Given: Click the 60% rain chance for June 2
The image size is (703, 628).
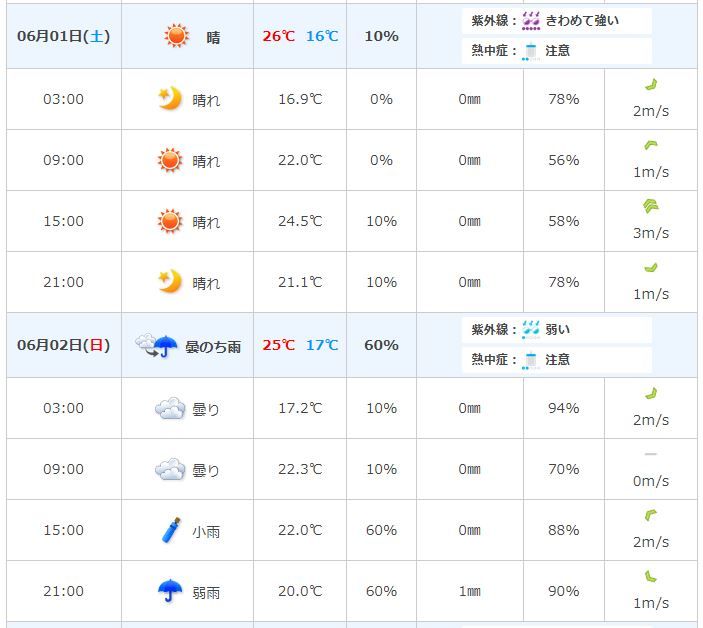Looking at the screenshot, I should [382, 345].
